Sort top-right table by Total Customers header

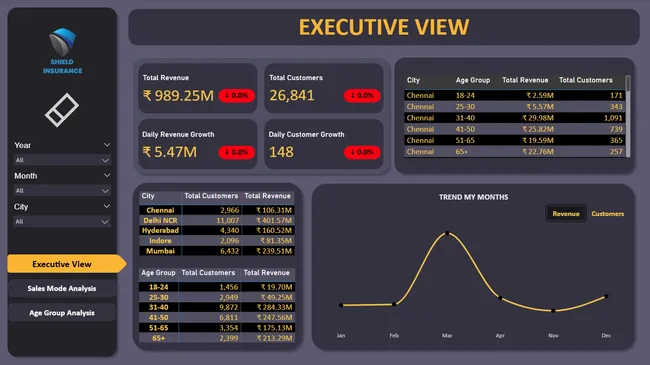point(585,80)
